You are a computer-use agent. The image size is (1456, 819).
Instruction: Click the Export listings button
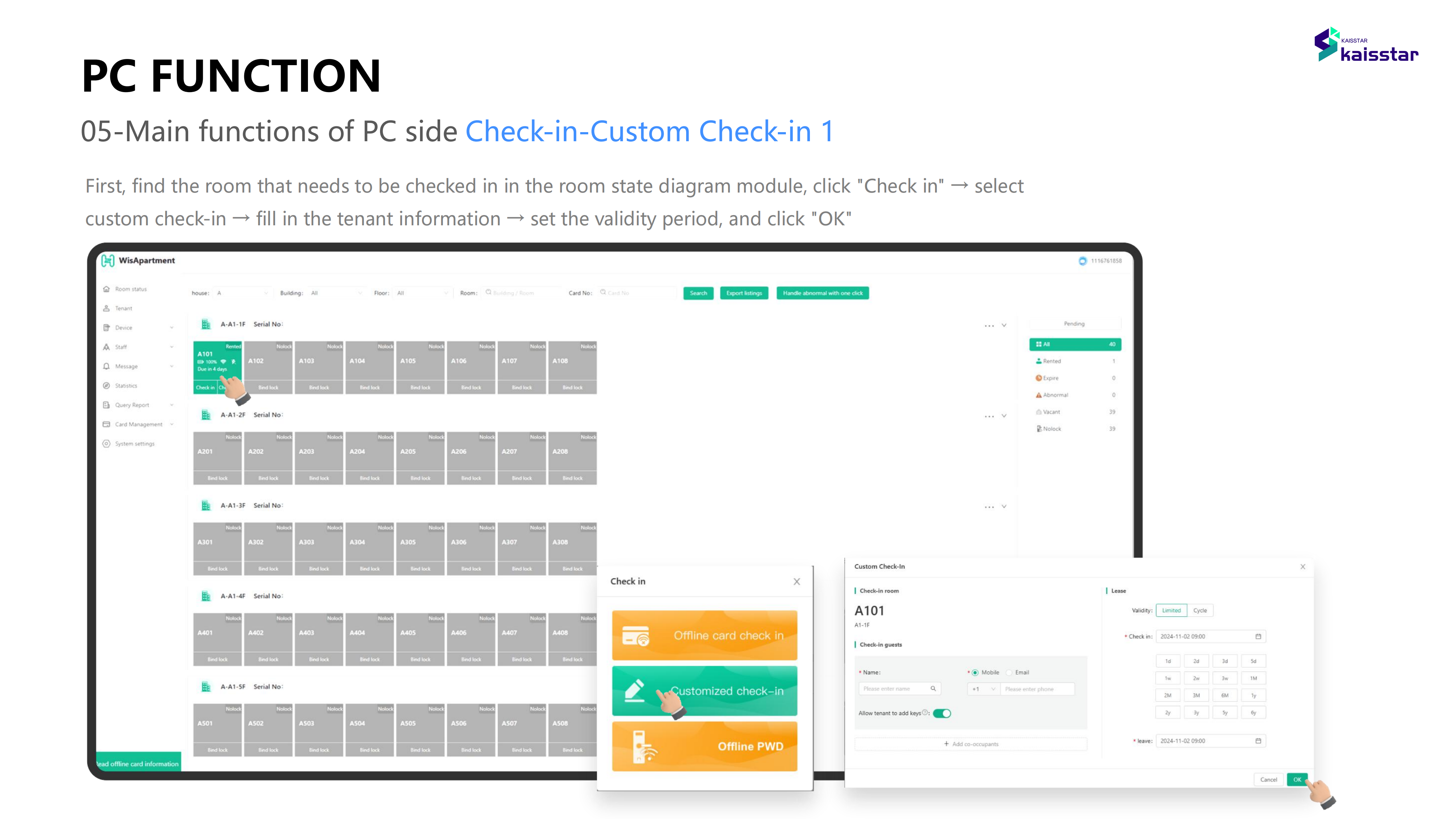pyautogui.click(x=744, y=293)
